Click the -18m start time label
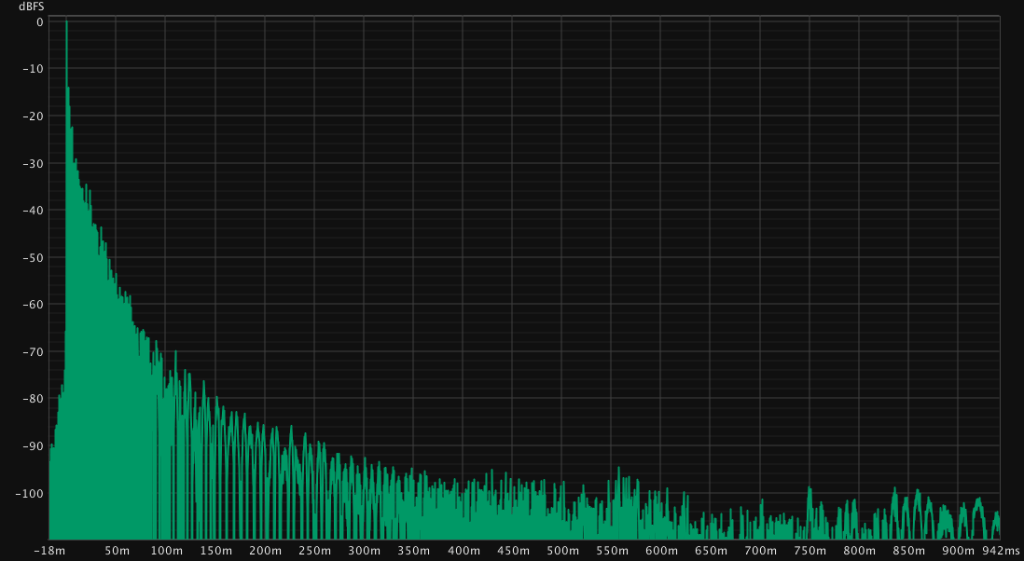The image size is (1024, 561). pos(51,551)
